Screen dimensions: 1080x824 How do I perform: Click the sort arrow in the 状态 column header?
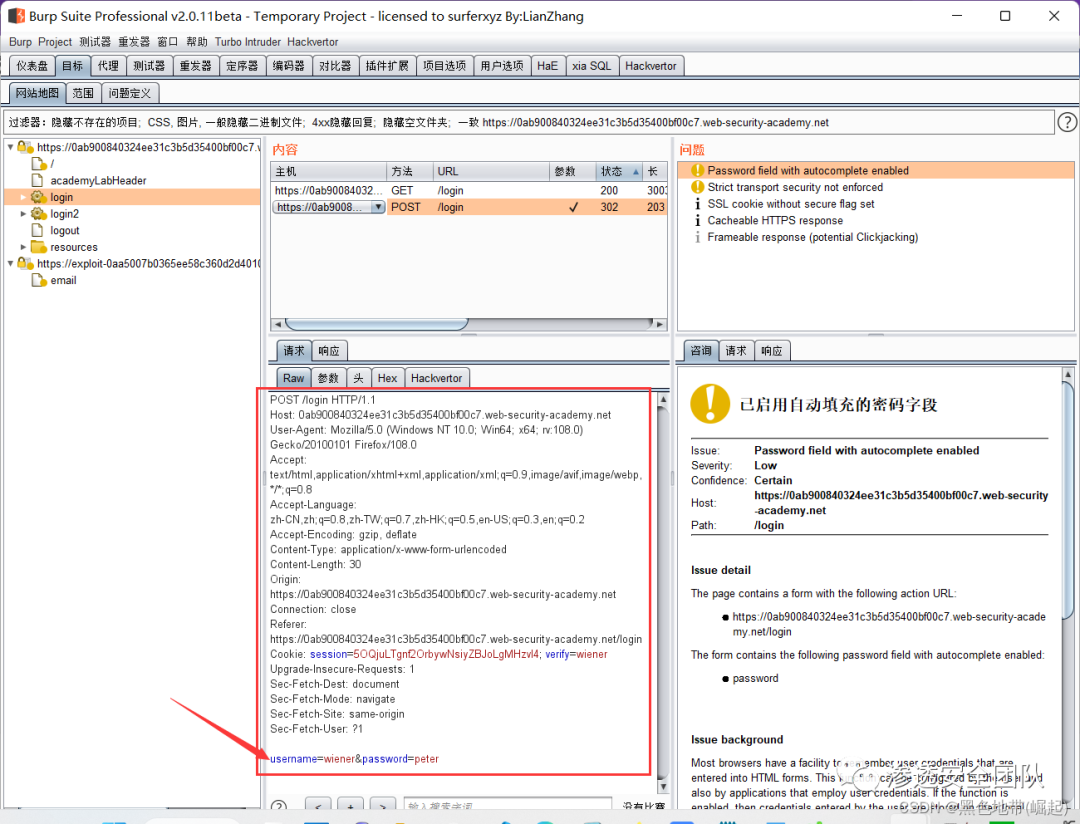click(x=636, y=172)
